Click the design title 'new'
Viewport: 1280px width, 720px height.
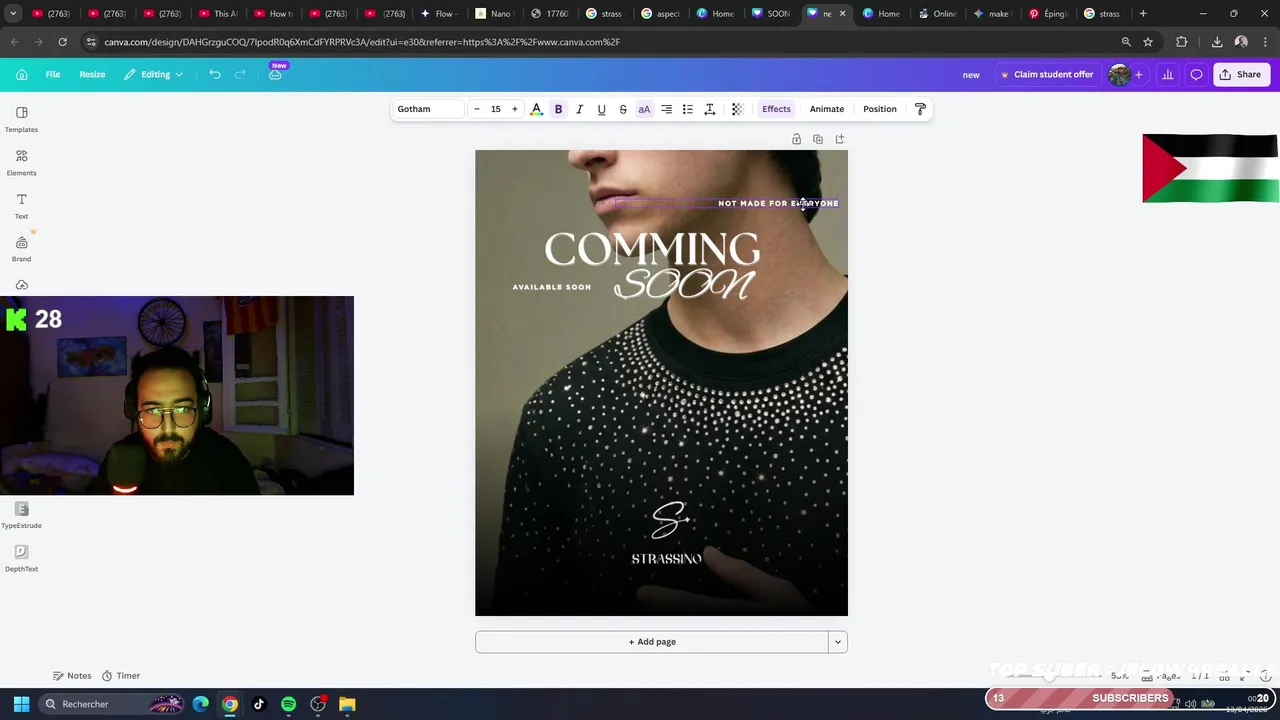(971, 75)
